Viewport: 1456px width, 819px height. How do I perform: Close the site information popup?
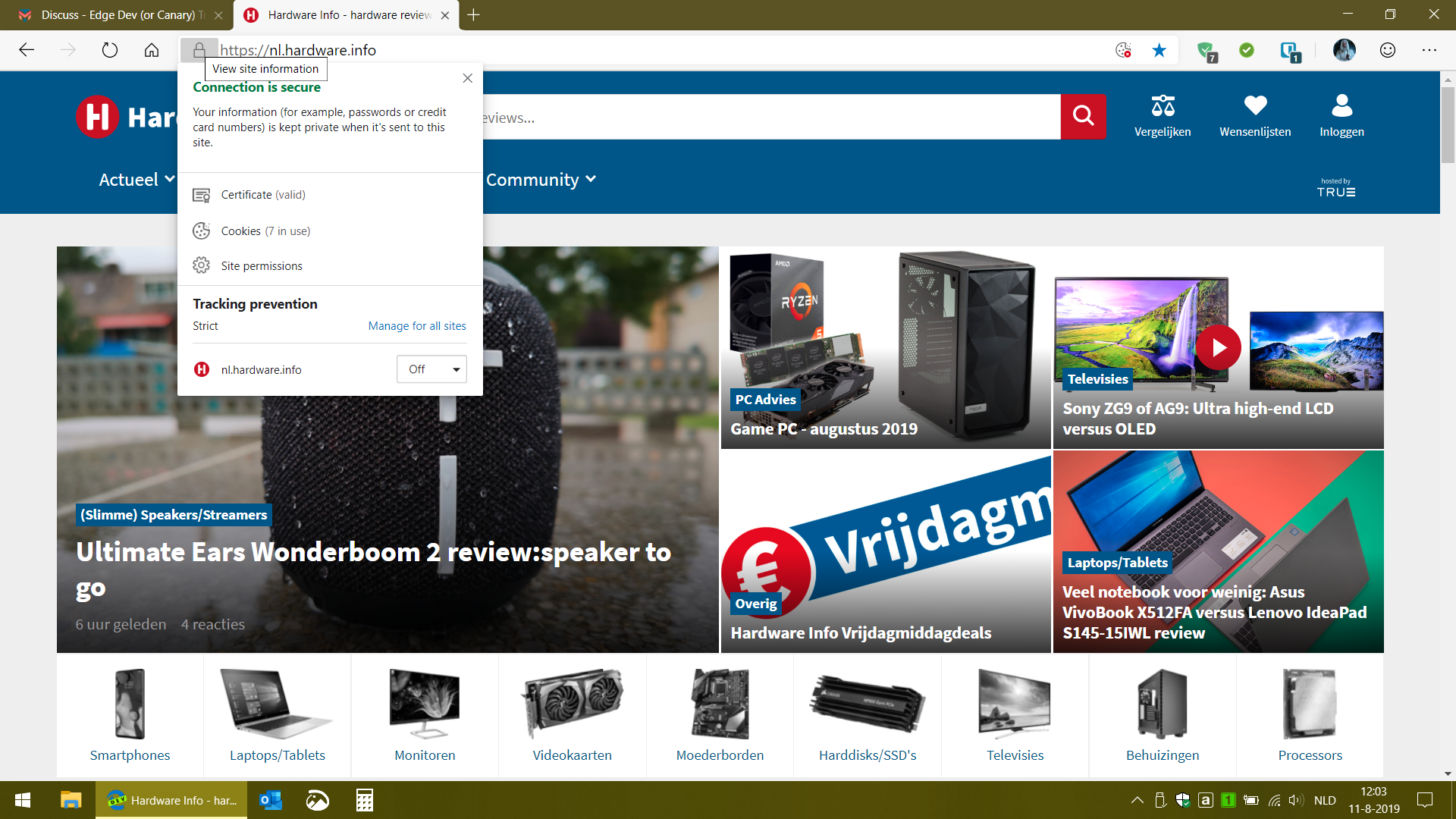pyautogui.click(x=467, y=78)
